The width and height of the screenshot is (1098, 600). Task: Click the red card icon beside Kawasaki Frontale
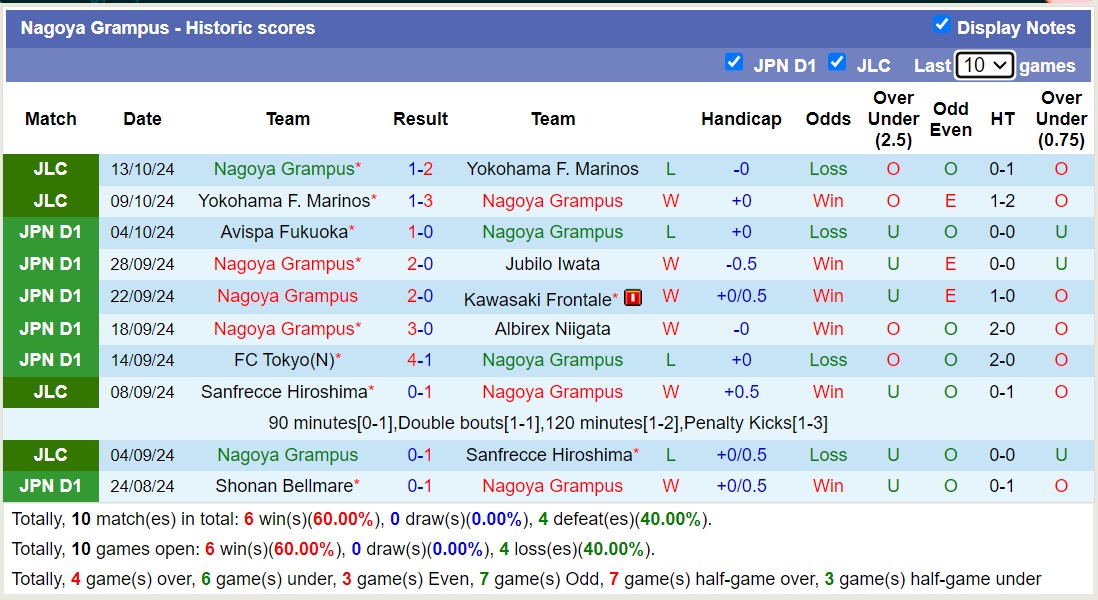tap(633, 296)
